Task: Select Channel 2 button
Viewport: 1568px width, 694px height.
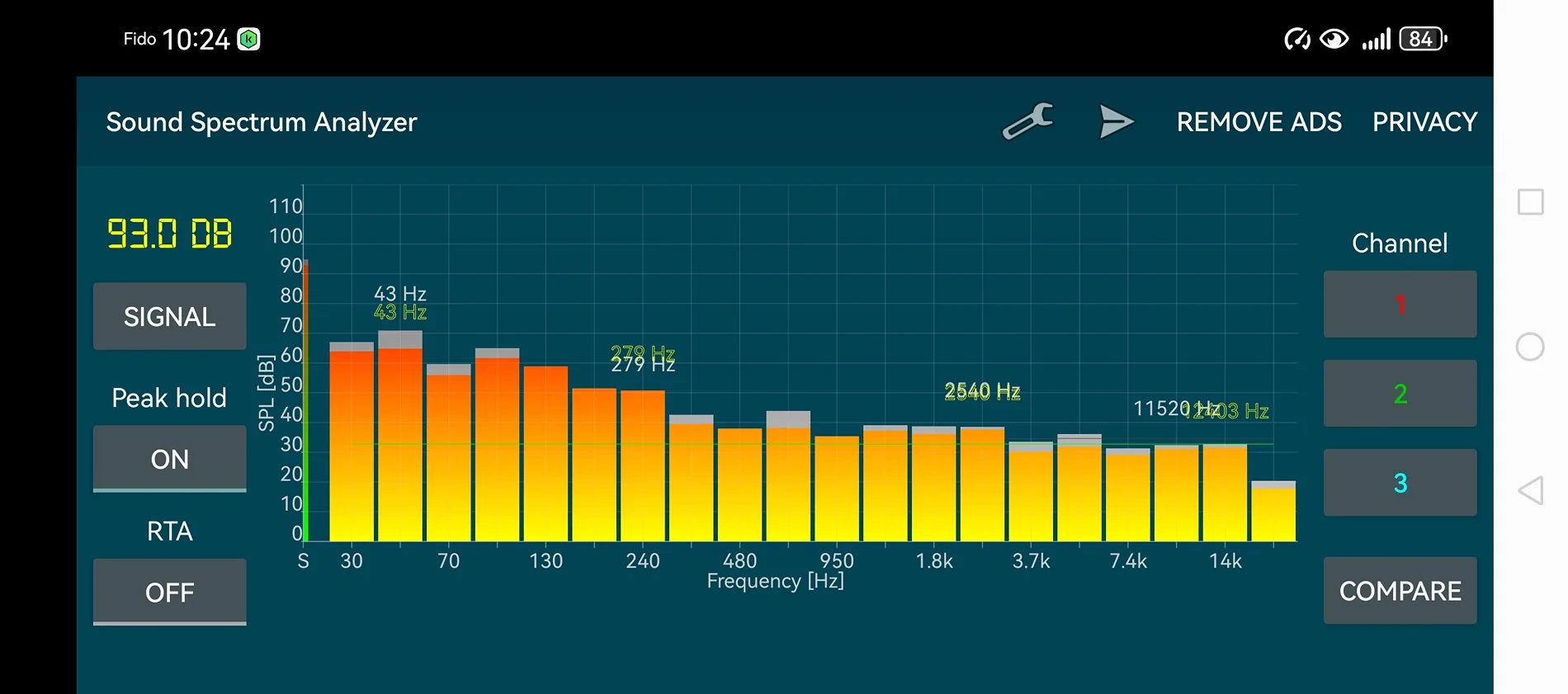Action: pyautogui.click(x=1400, y=393)
